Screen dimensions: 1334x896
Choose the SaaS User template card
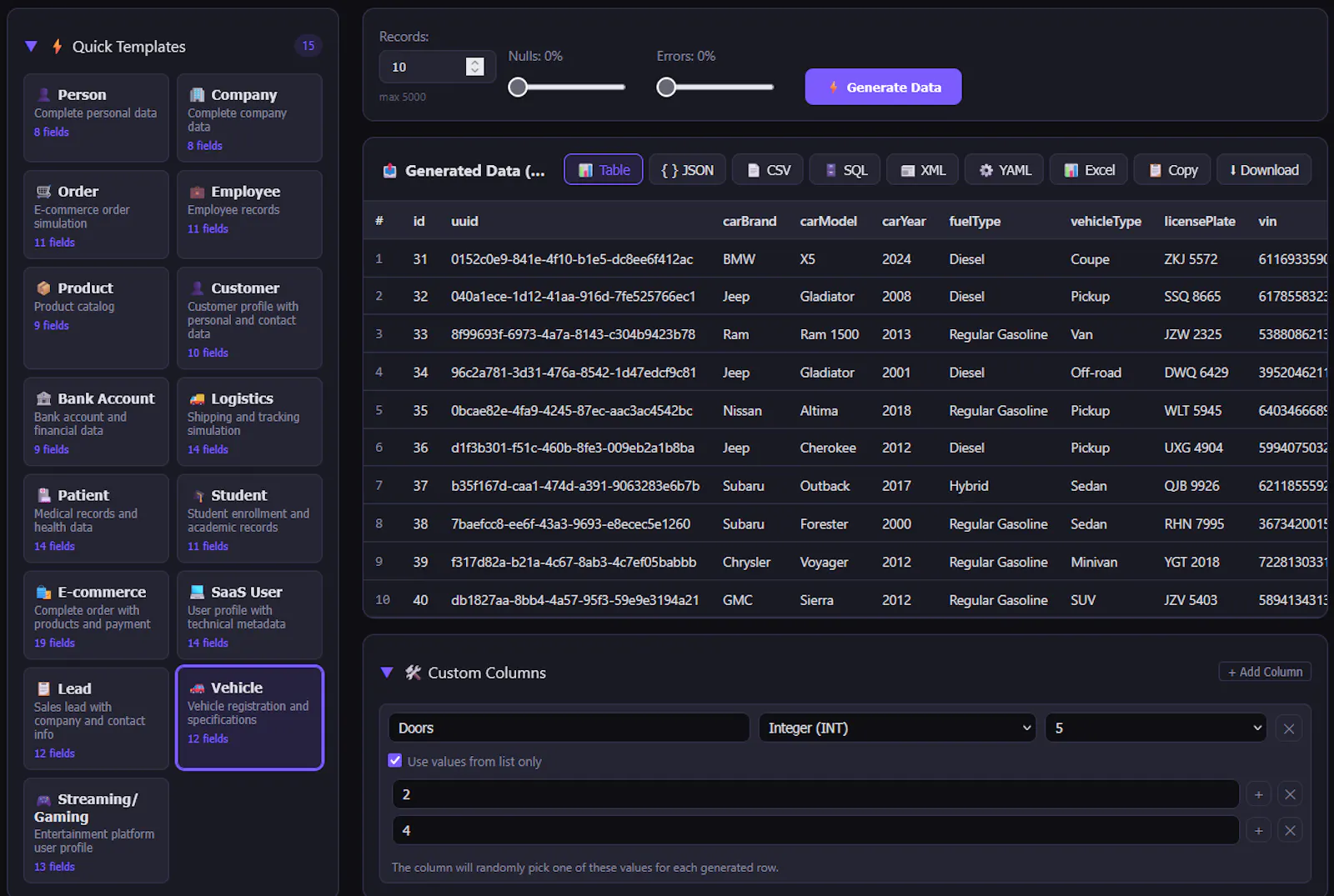pos(249,615)
